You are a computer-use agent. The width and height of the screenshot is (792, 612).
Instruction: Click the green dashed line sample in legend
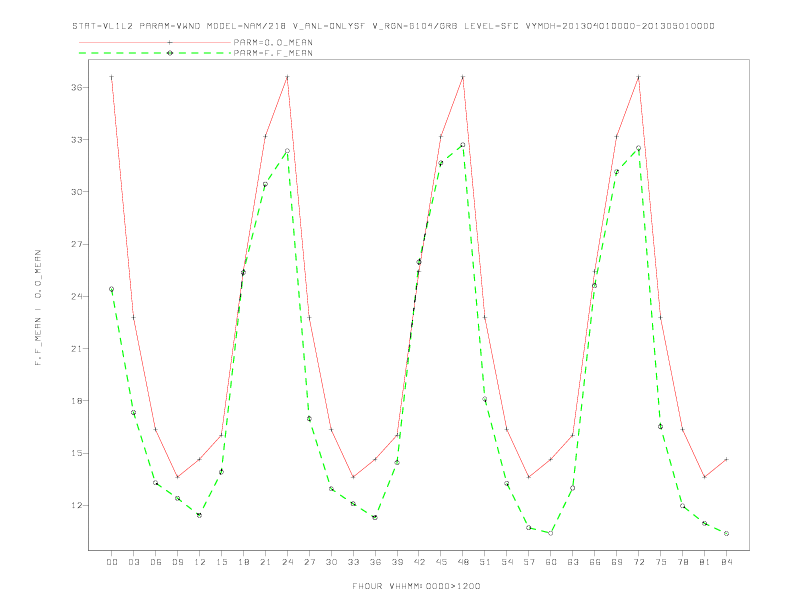pos(155,53)
